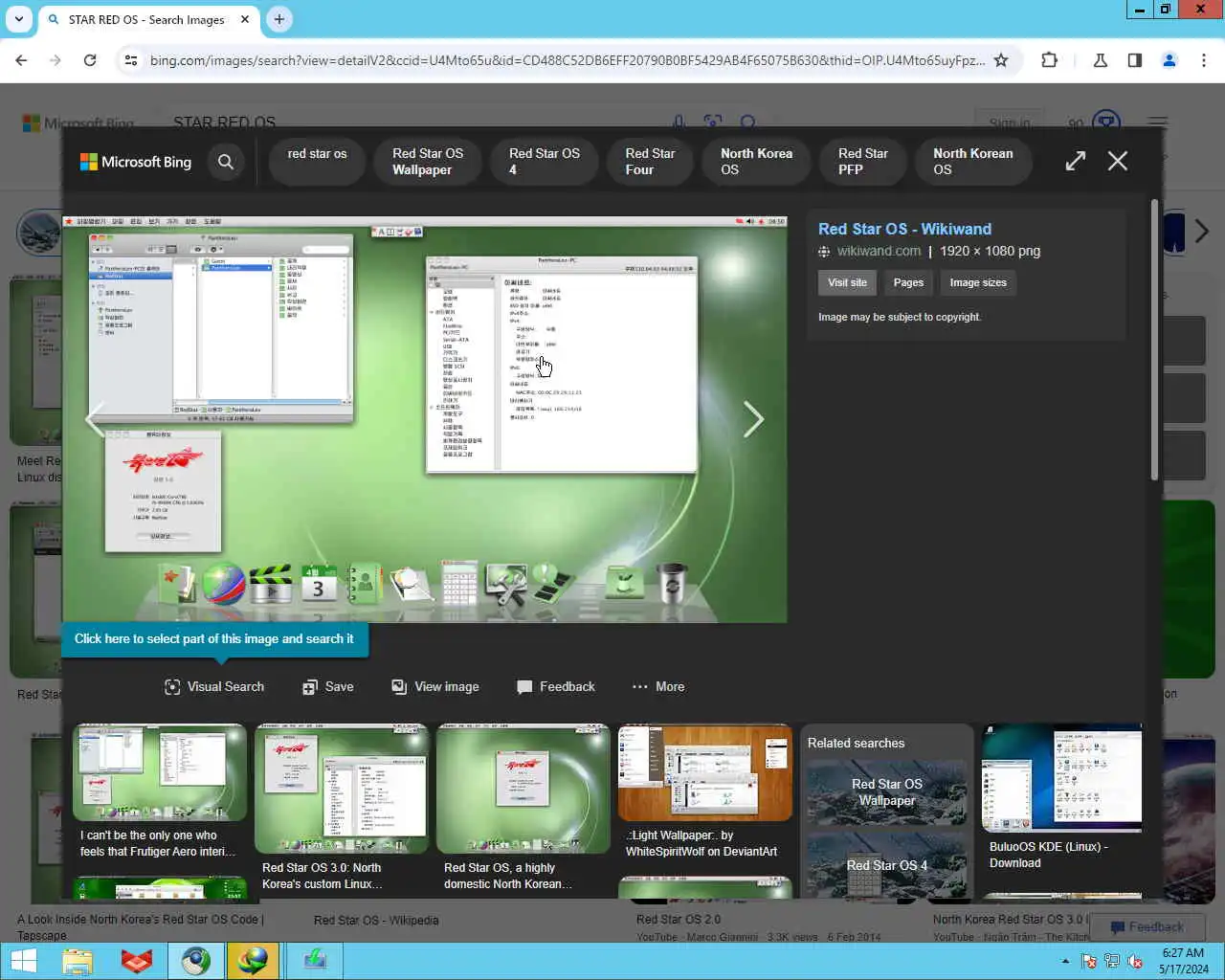Viewport: 1225px width, 980px height.
Task: Open the browser Extensions puzzle icon
Action: (x=1050, y=60)
